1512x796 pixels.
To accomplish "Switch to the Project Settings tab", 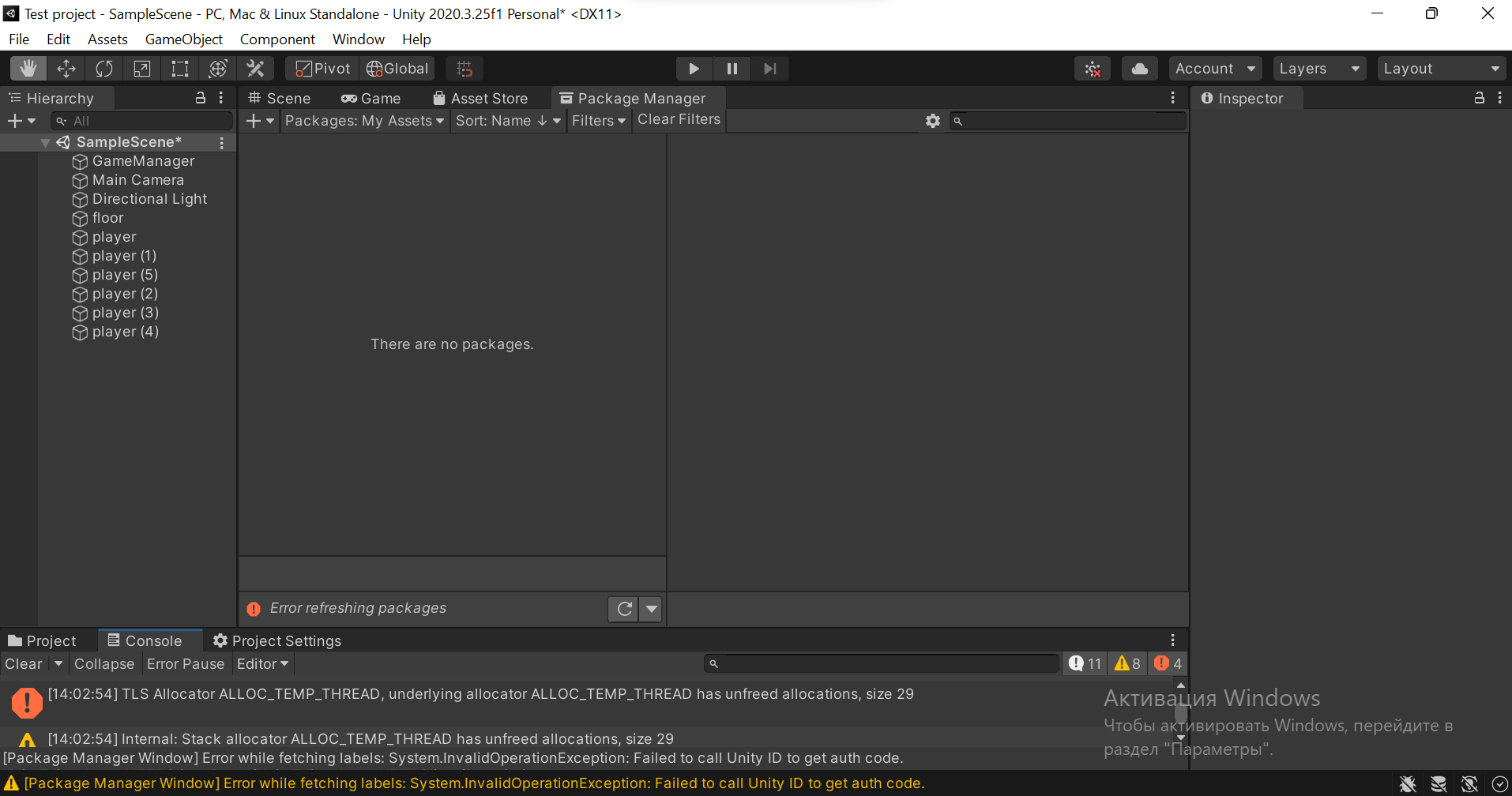I will pyautogui.click(x=277, y=640).
